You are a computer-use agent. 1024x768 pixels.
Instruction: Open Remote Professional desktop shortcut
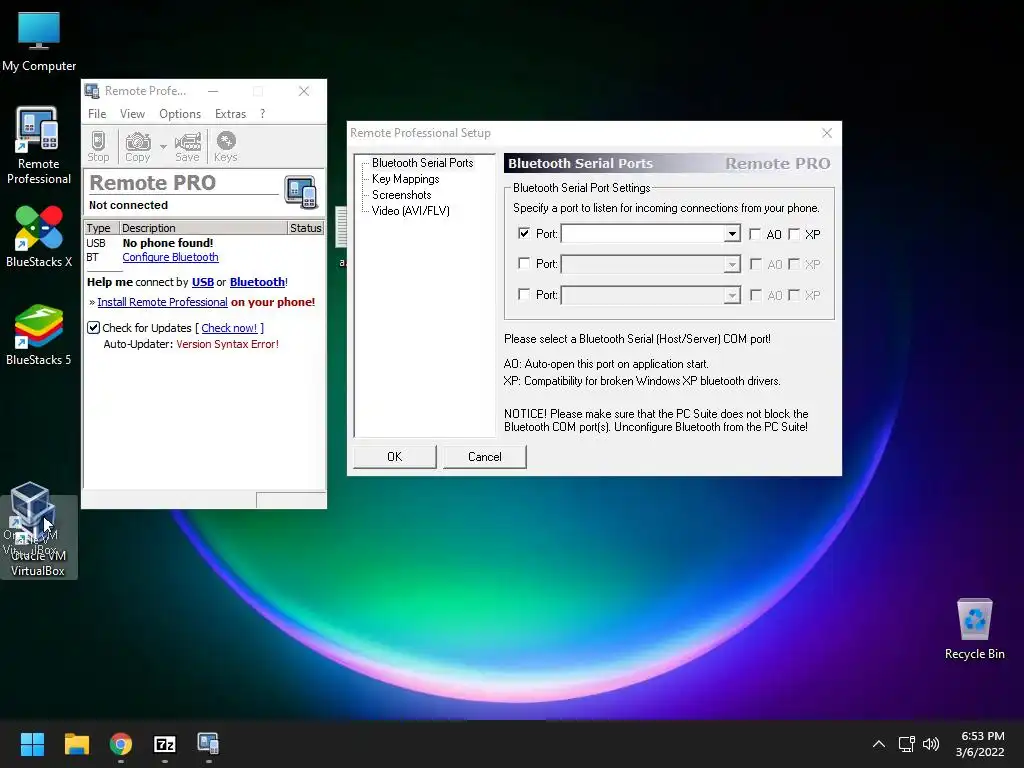click(x=39, y=146)
